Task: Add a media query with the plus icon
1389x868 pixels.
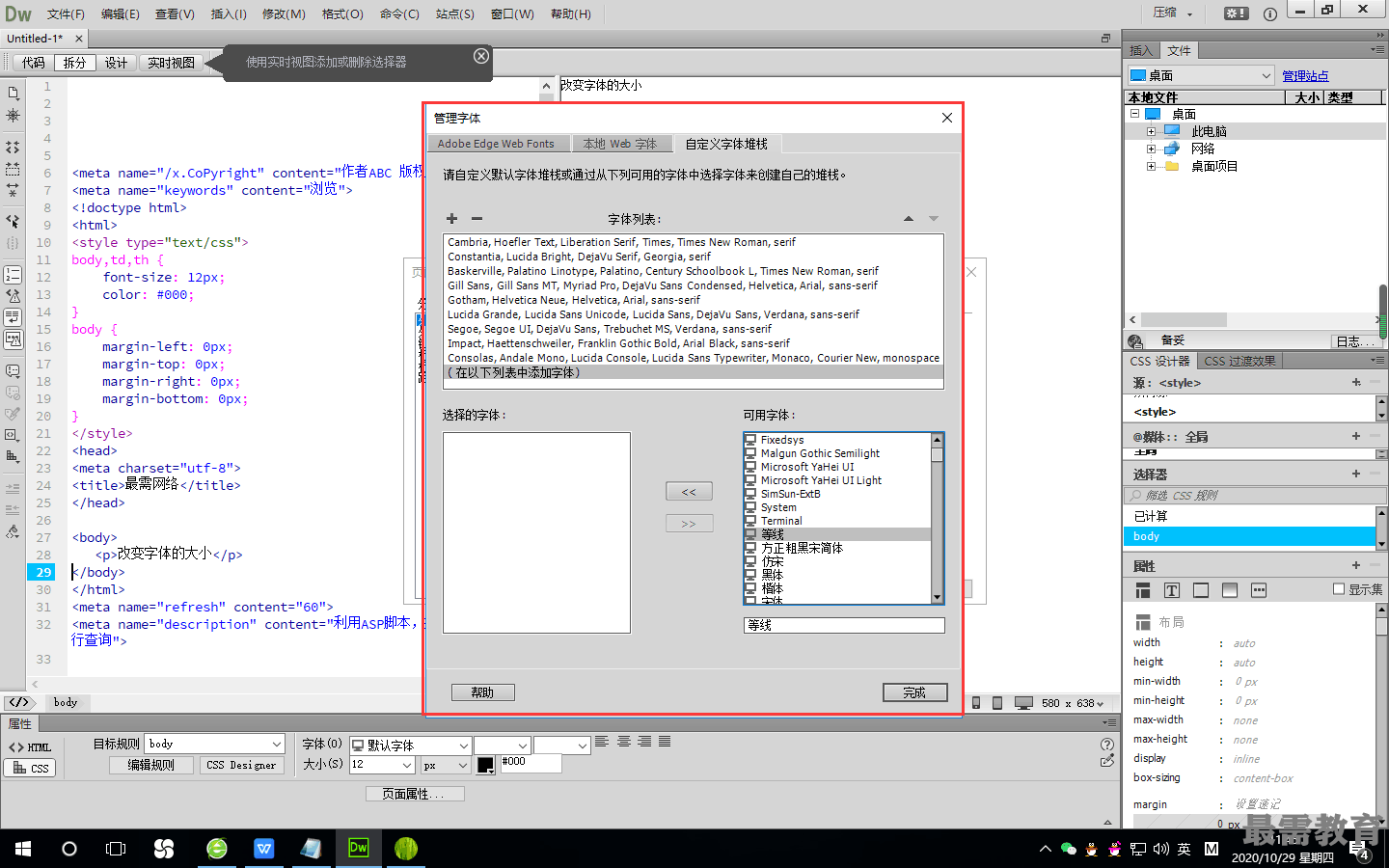Action: click(x=1356, y=436)
